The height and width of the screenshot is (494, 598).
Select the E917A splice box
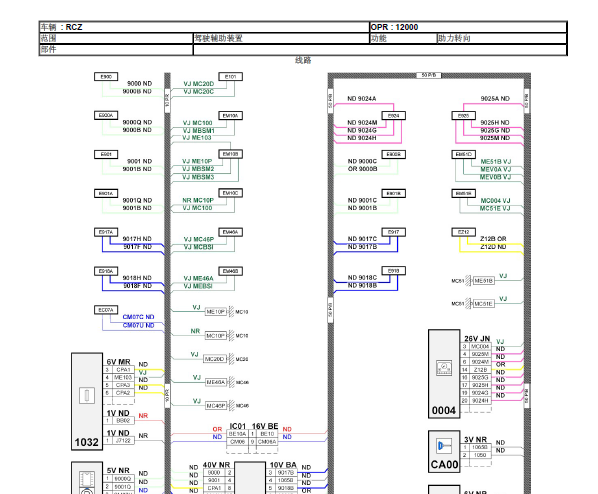[106, 232]
